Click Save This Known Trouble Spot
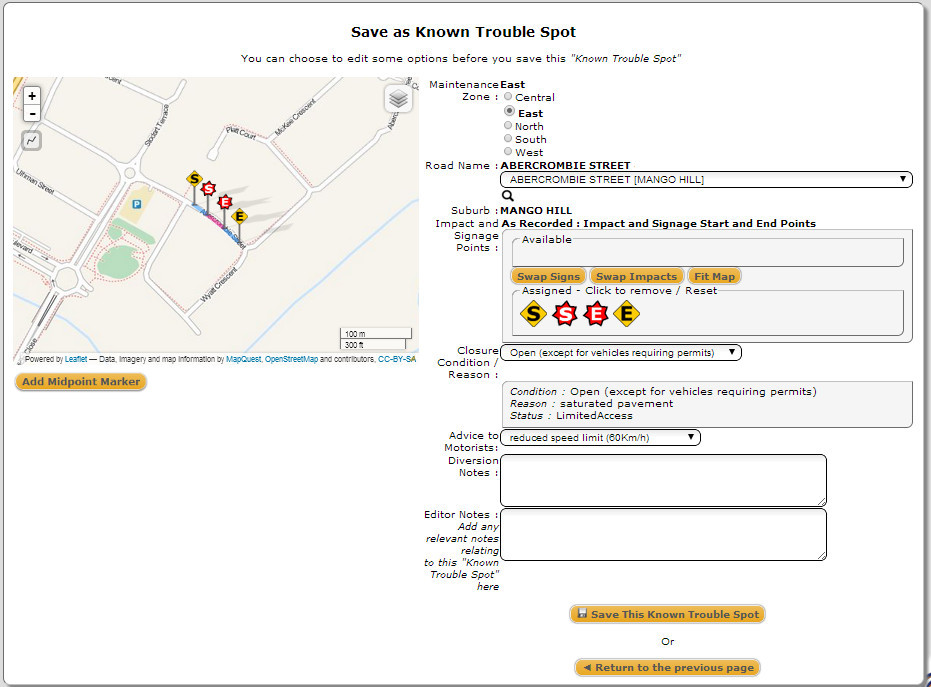The image size is (931, 687). tap(668, 614)
